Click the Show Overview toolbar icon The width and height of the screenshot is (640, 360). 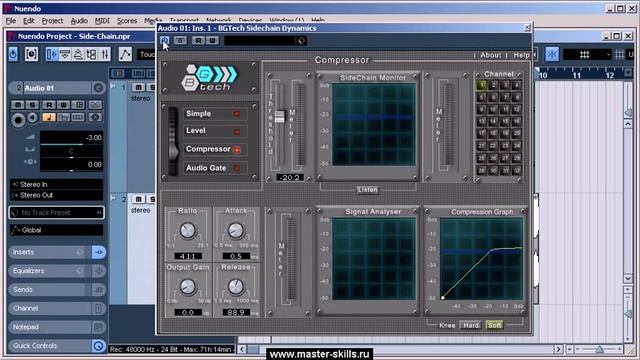[x=78, y=54]
